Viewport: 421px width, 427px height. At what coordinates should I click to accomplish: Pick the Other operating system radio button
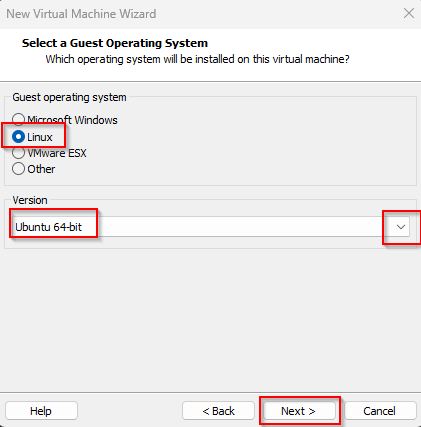pos(18,169)
